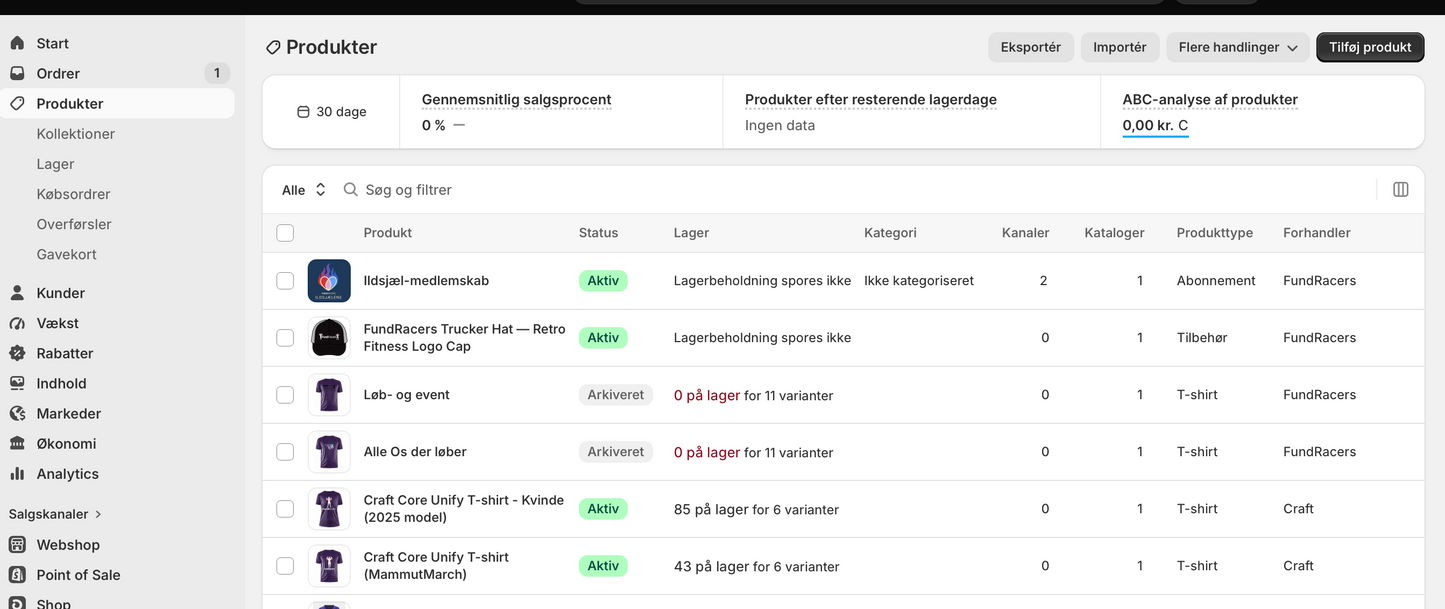Image resolution: width=1445 pixels, height=609 pixels.
Task: Click the Status column header
Action: [x=599, y=233]
